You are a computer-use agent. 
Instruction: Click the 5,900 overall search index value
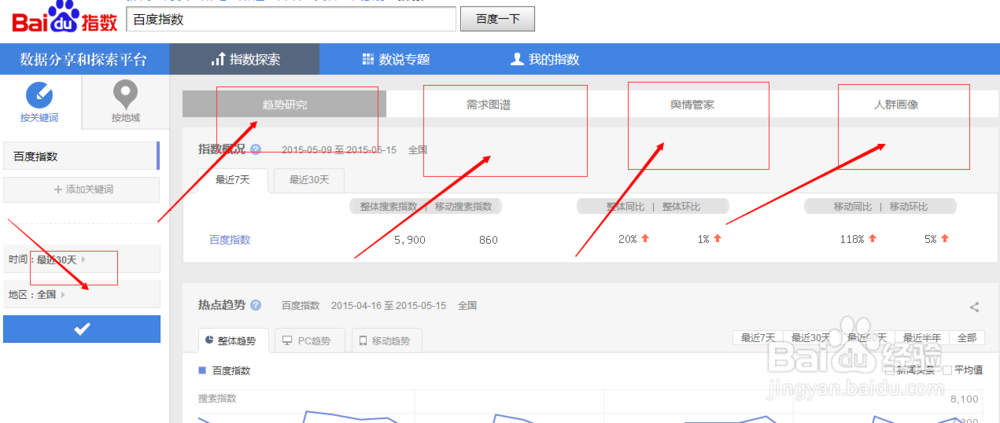409,240
